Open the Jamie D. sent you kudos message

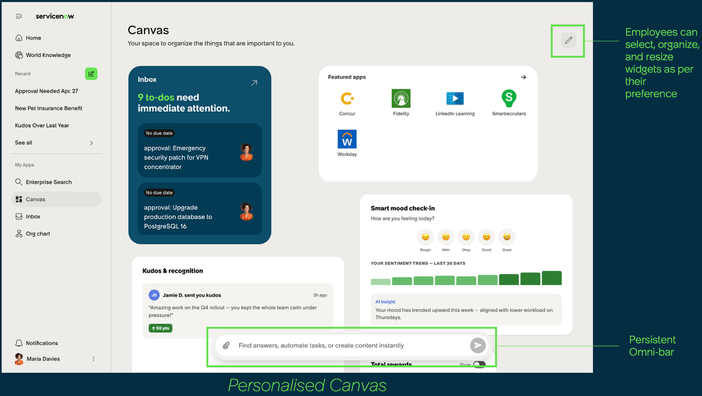(x=238, y=311)
